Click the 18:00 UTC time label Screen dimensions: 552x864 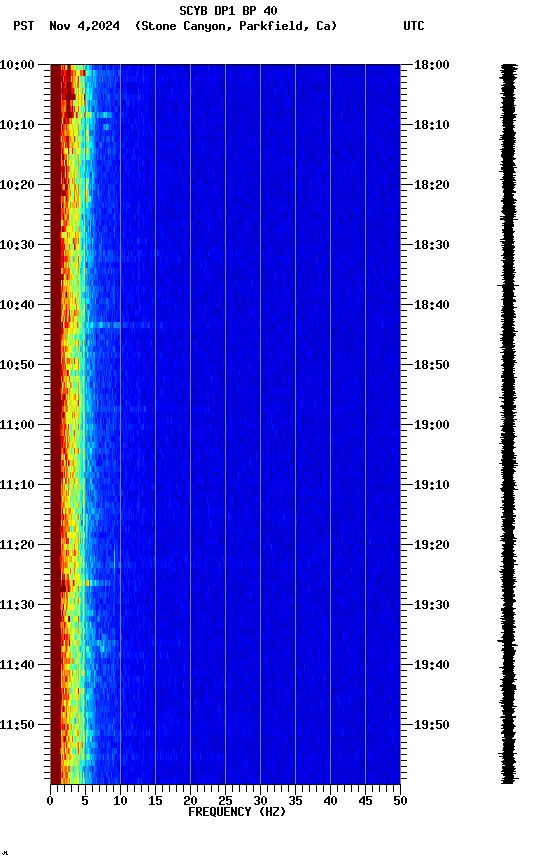[432, 65]
